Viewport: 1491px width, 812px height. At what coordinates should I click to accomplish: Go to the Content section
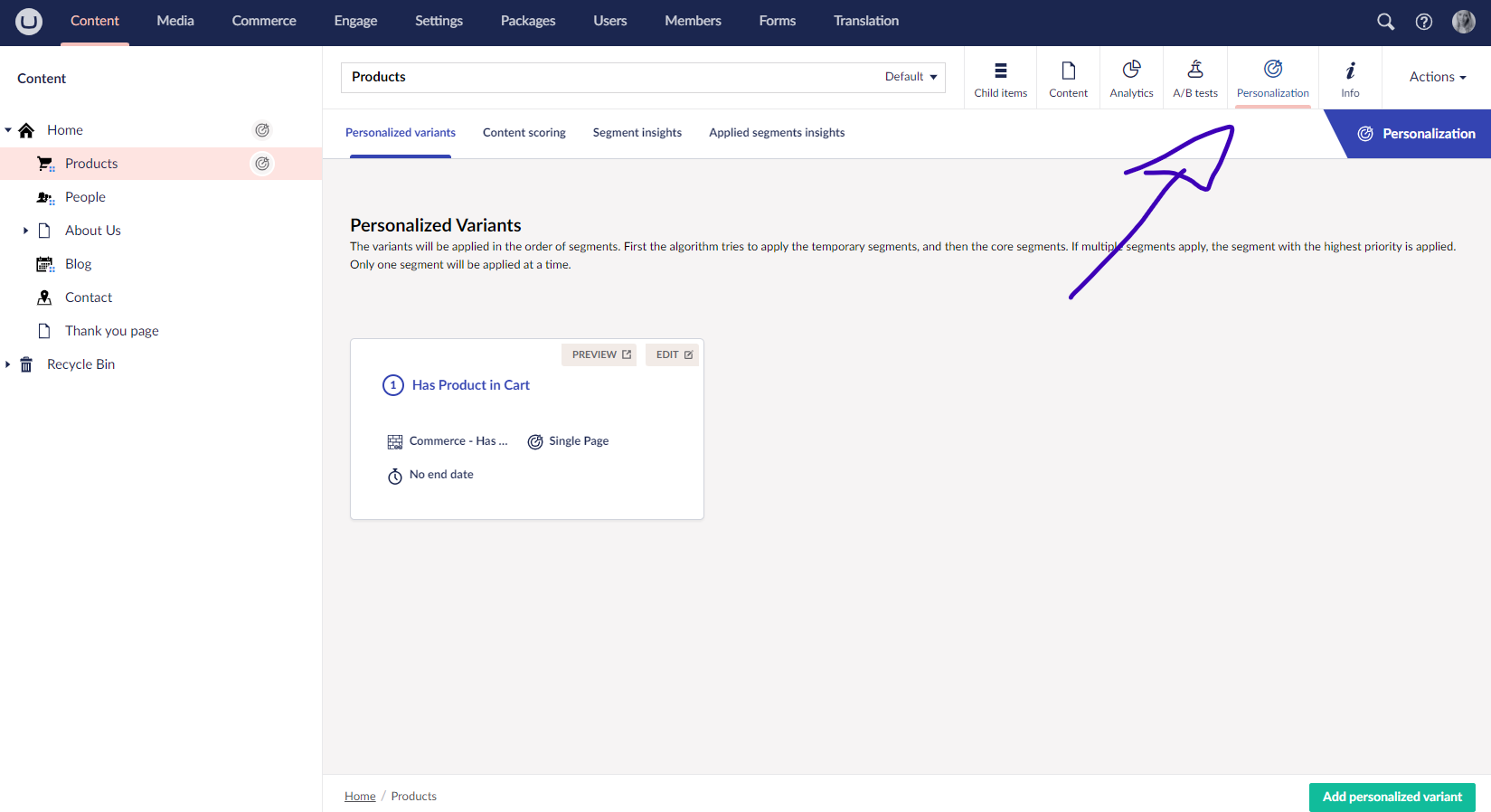click(x=95, y=21)
